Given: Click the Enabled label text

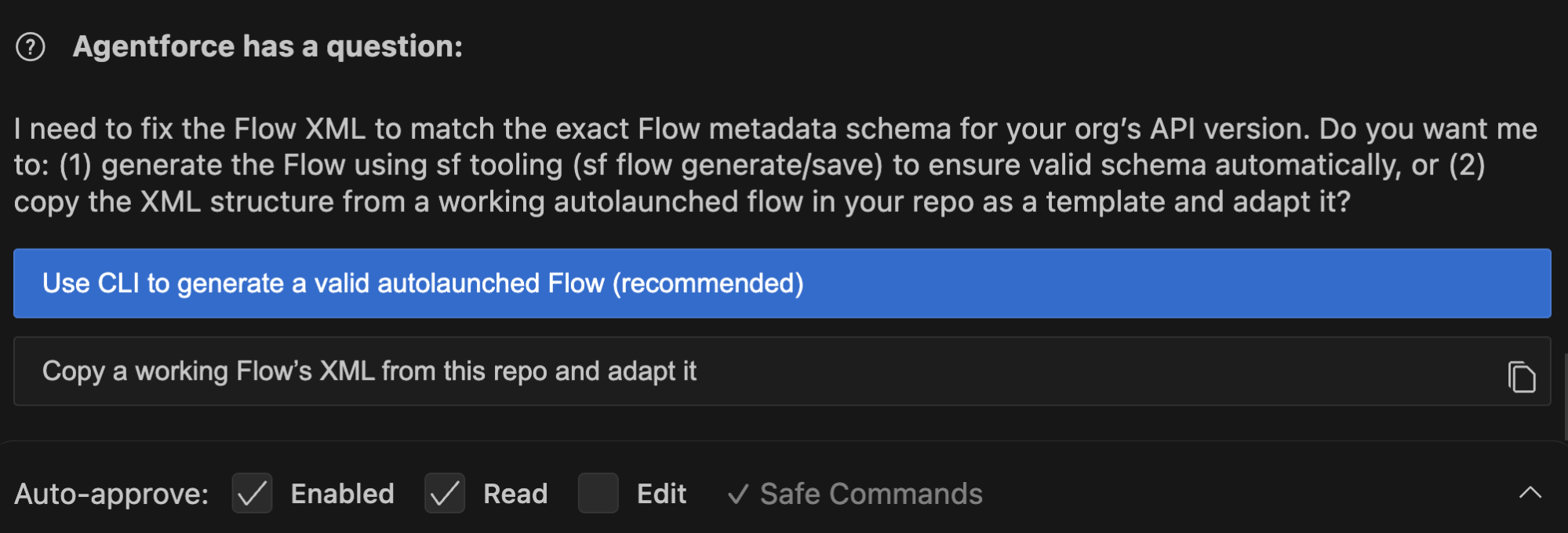Looking at the screenshot, I should click(x=342, y=494).
